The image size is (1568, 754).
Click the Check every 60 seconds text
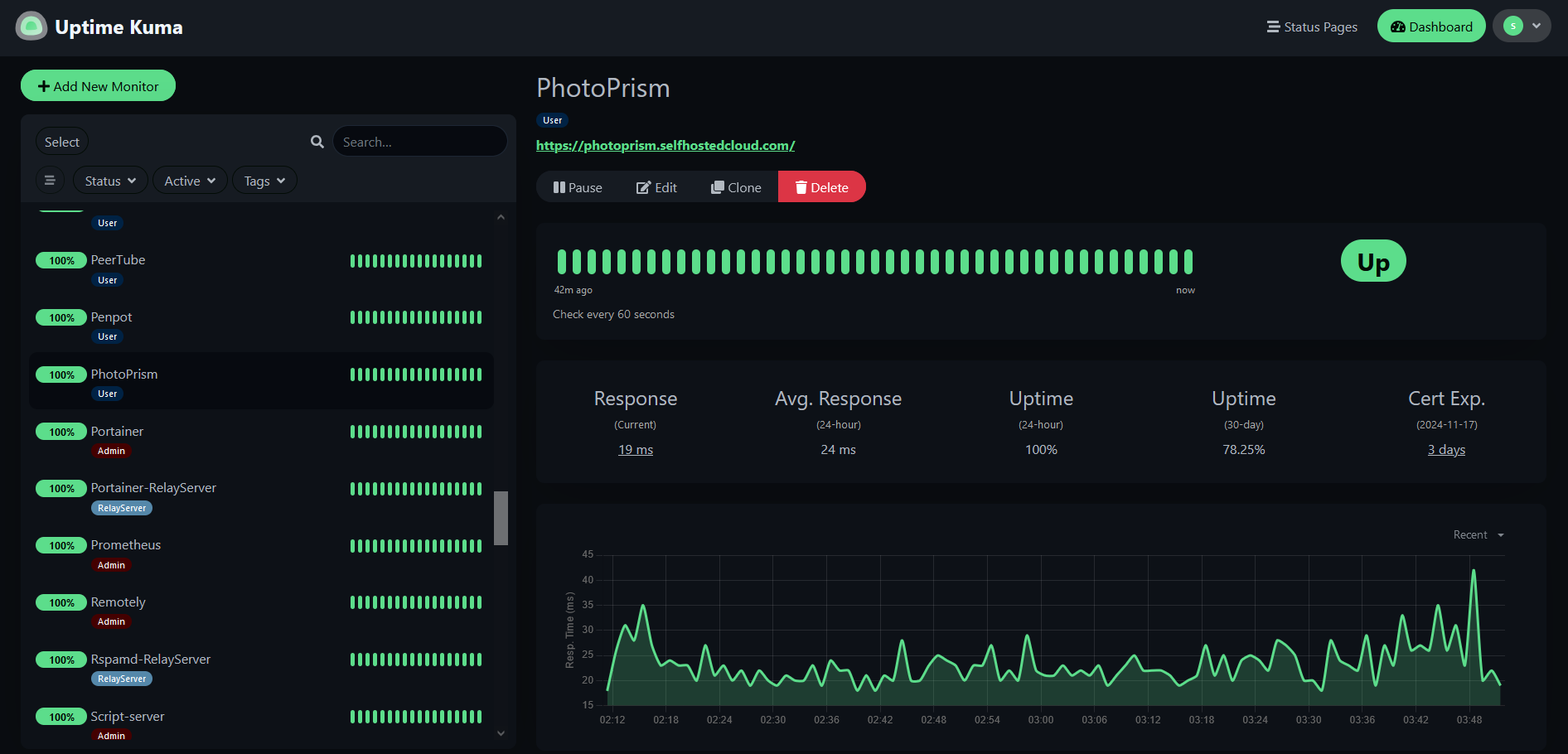pos(613,314)
